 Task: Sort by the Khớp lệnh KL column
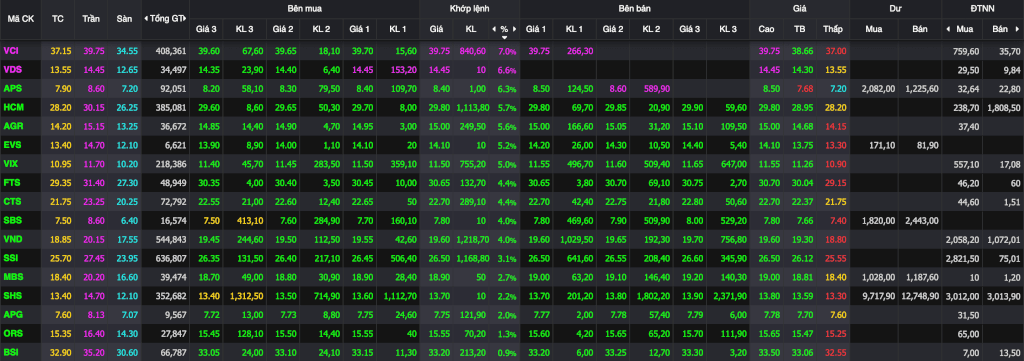click(x=471, y=29)
